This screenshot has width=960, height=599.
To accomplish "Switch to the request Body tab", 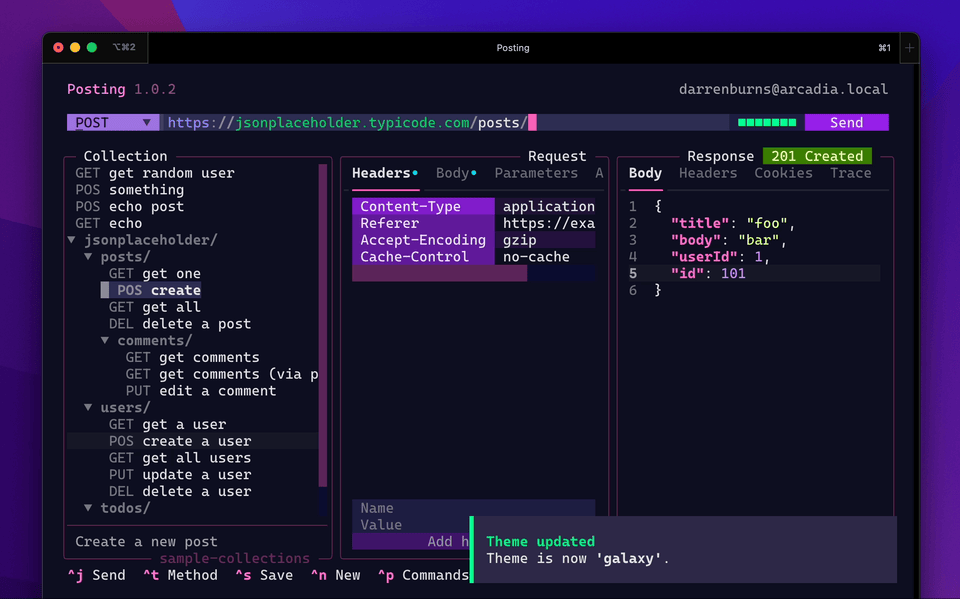I will tap(452, 172).
